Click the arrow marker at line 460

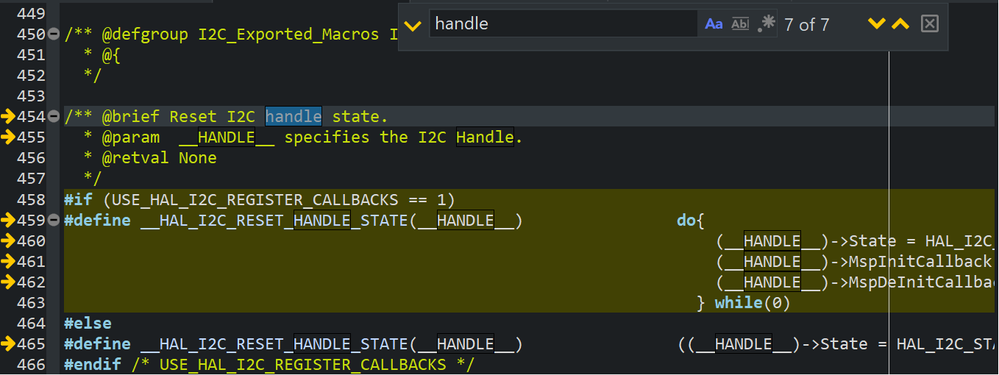click(x=8, y=241)
